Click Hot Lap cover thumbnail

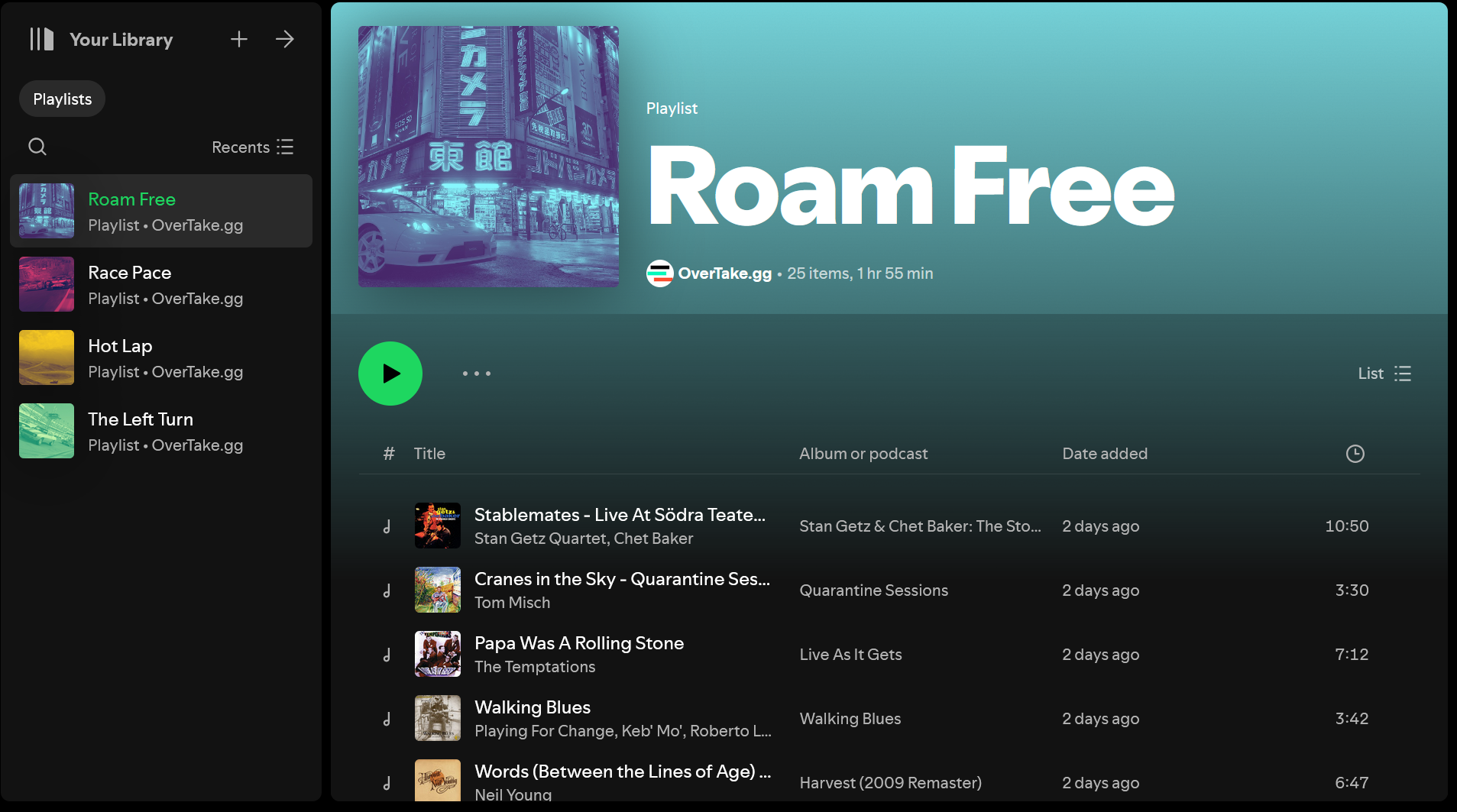pyautogui.click(x=47, y=357)
